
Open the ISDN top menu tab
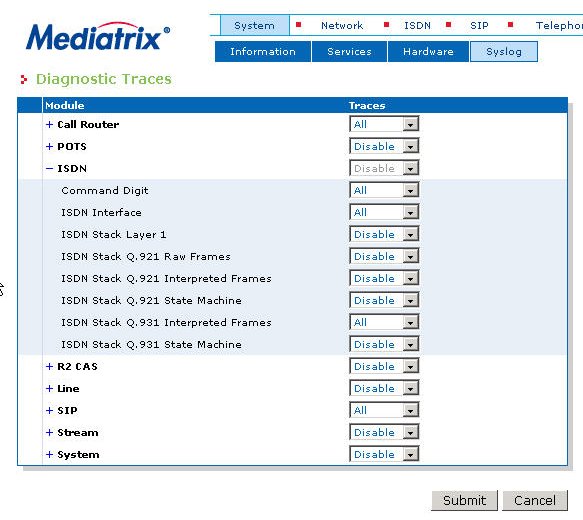417,26
